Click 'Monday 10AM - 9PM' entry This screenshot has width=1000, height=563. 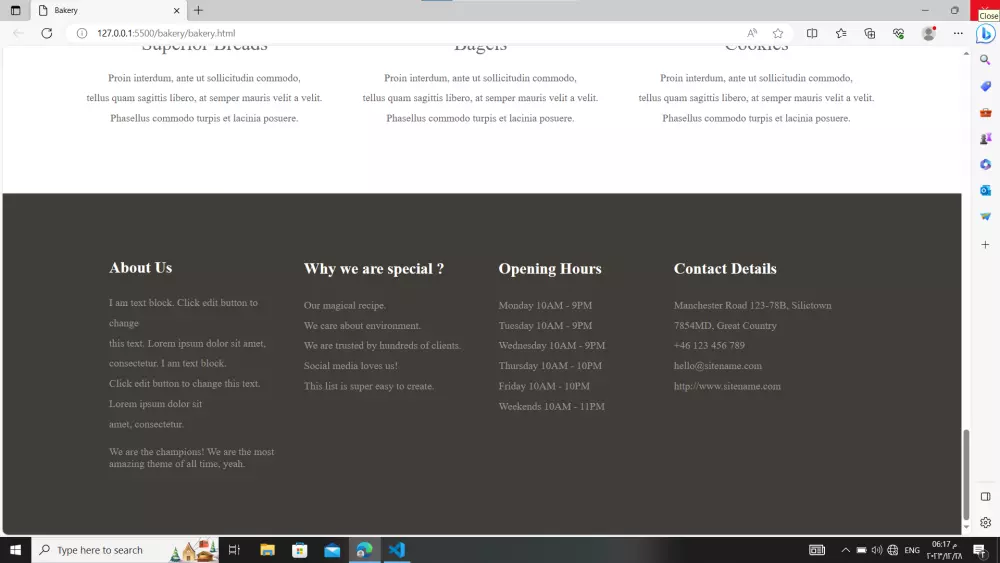545,305
